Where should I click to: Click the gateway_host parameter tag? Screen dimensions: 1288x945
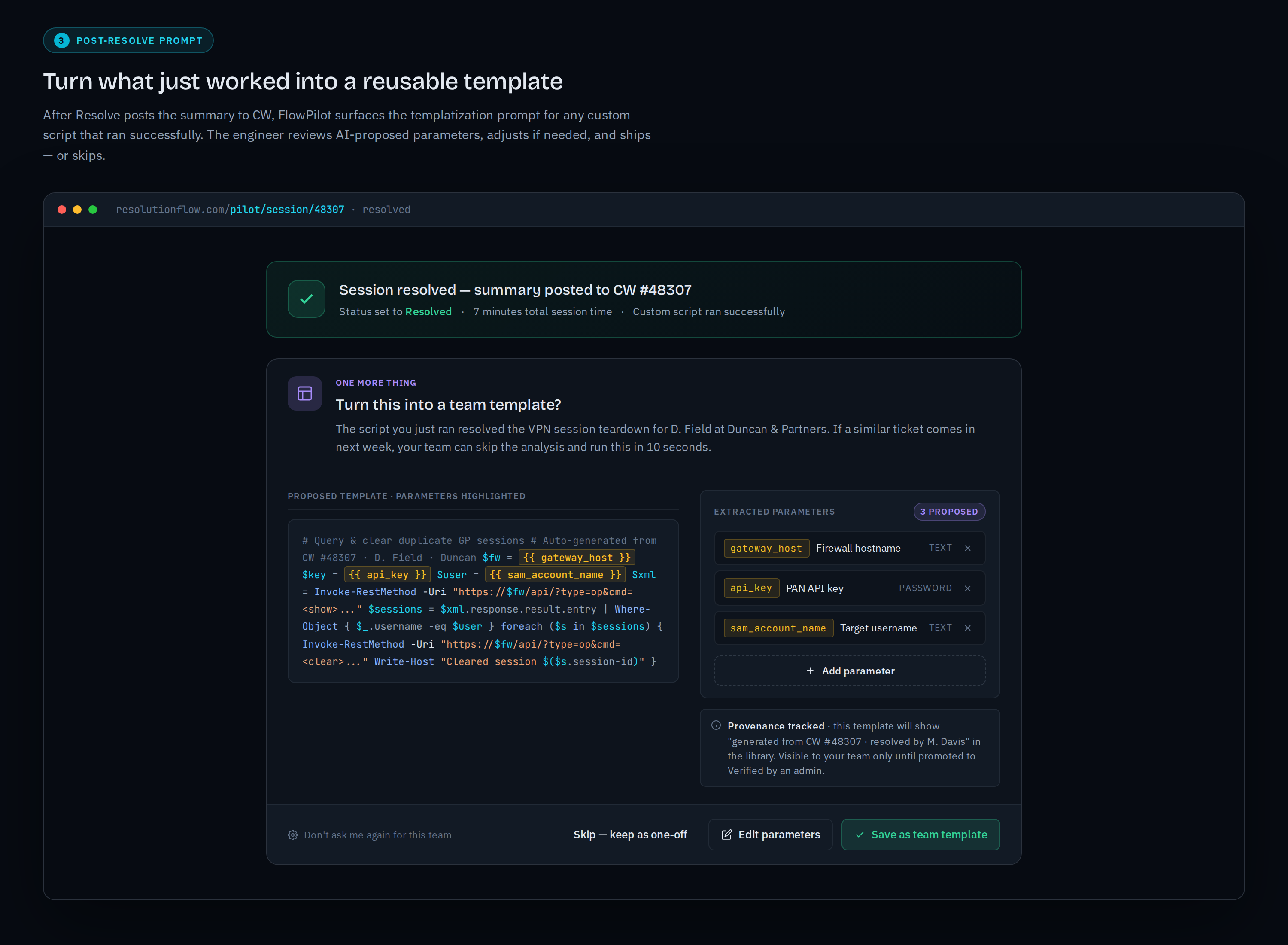766,548
